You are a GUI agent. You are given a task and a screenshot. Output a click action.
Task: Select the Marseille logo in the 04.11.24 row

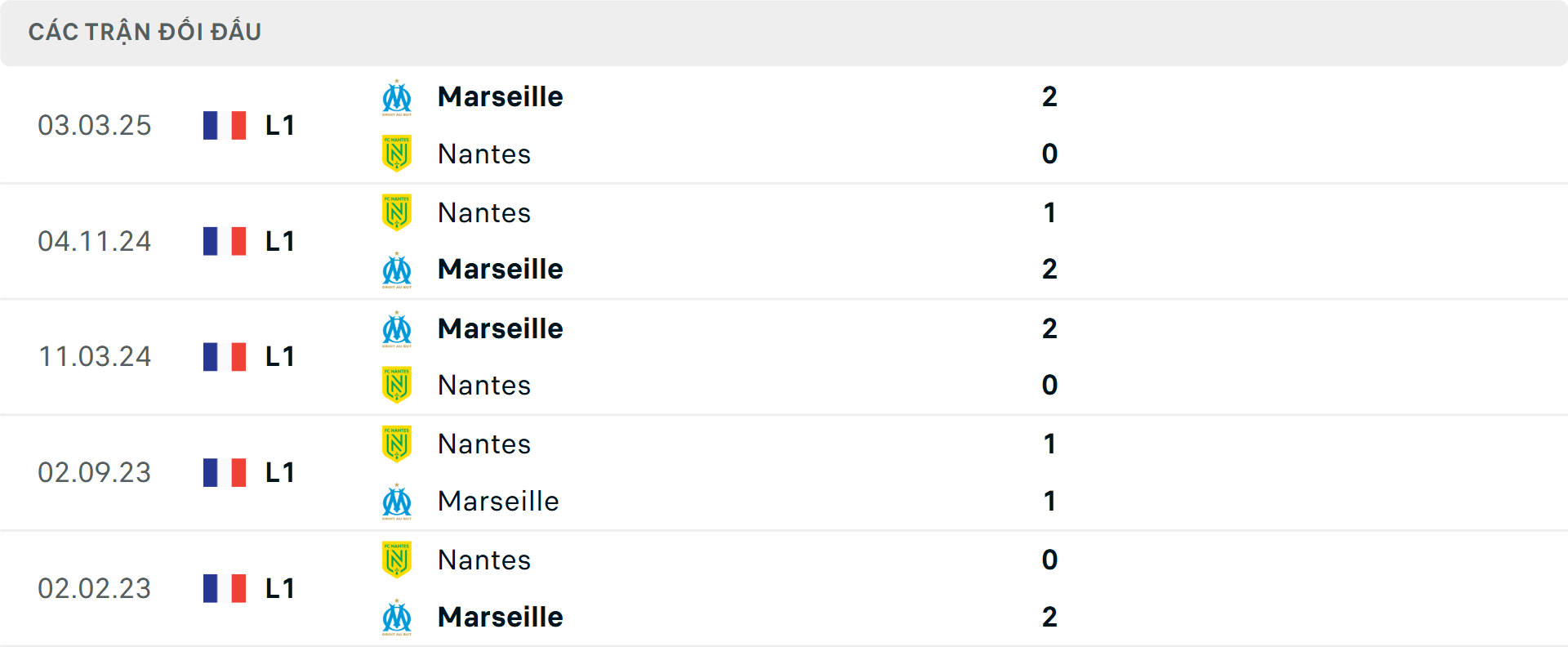[398, 270]
